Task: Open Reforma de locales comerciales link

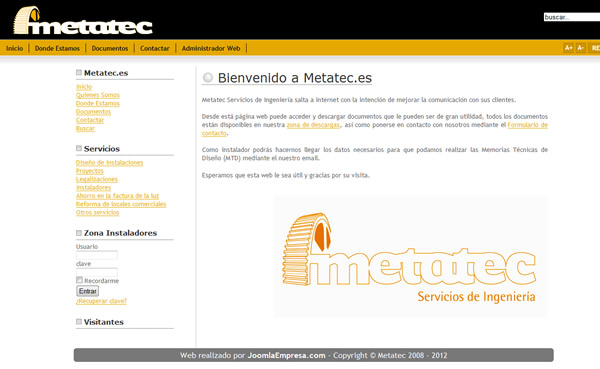Action: pyautogui.click(x=121, y=204)
